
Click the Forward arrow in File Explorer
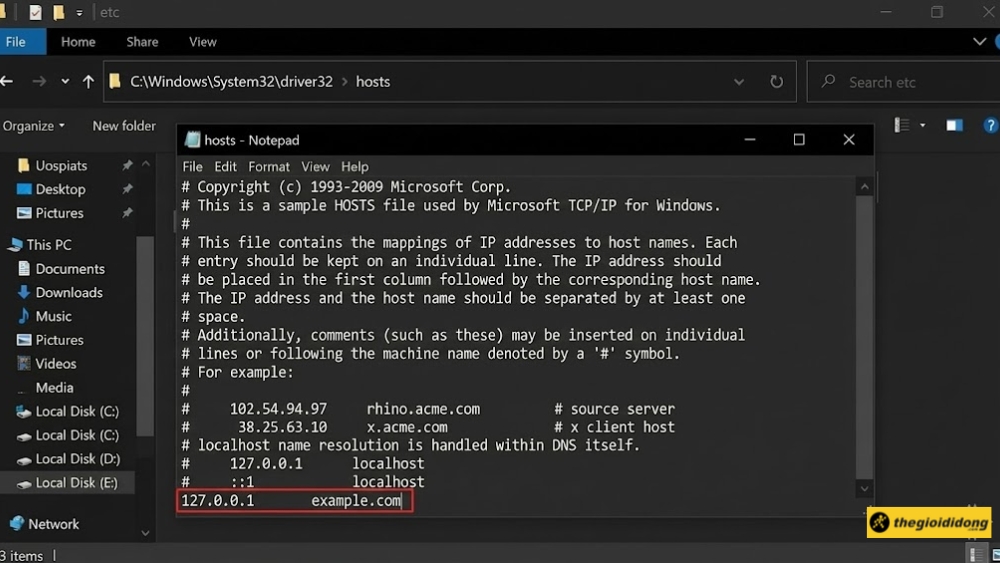pos(39,81)
